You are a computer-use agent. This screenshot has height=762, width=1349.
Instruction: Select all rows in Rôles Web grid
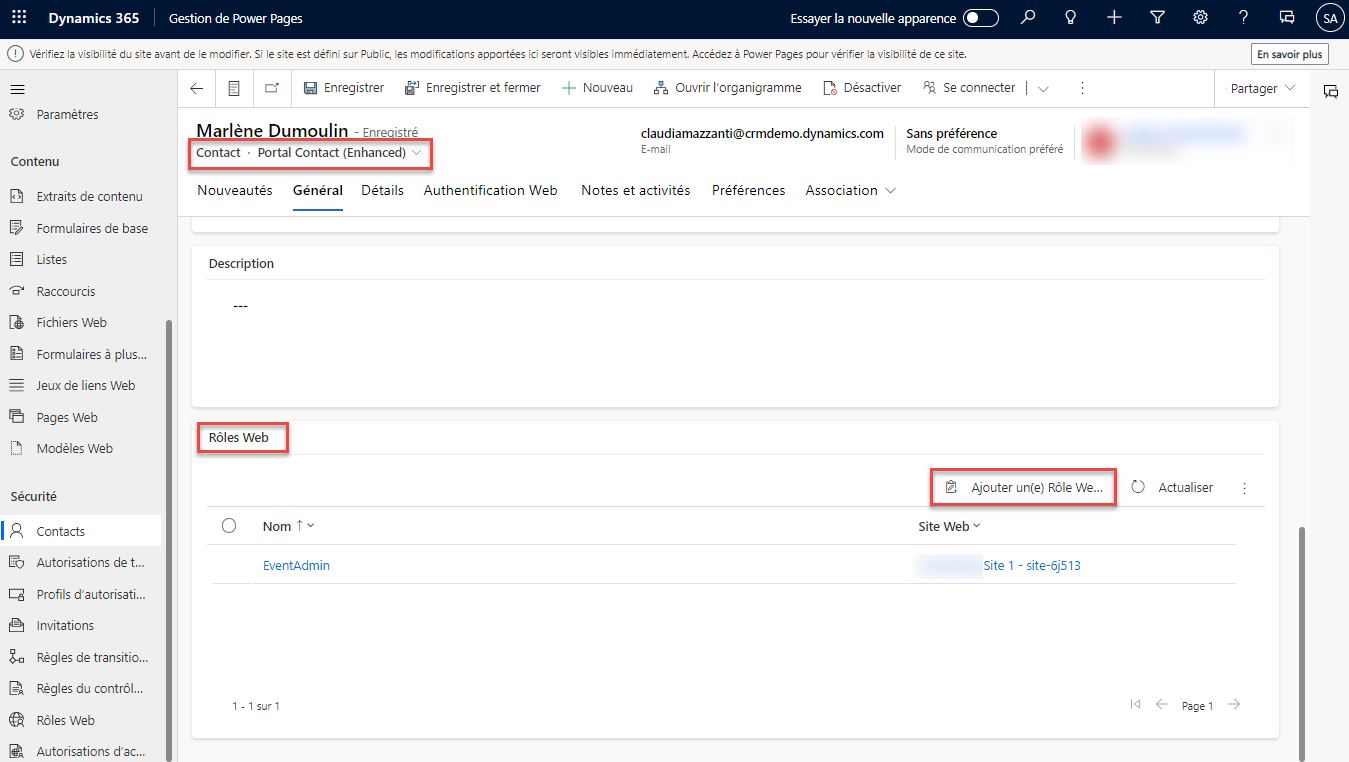click(229, 526)
